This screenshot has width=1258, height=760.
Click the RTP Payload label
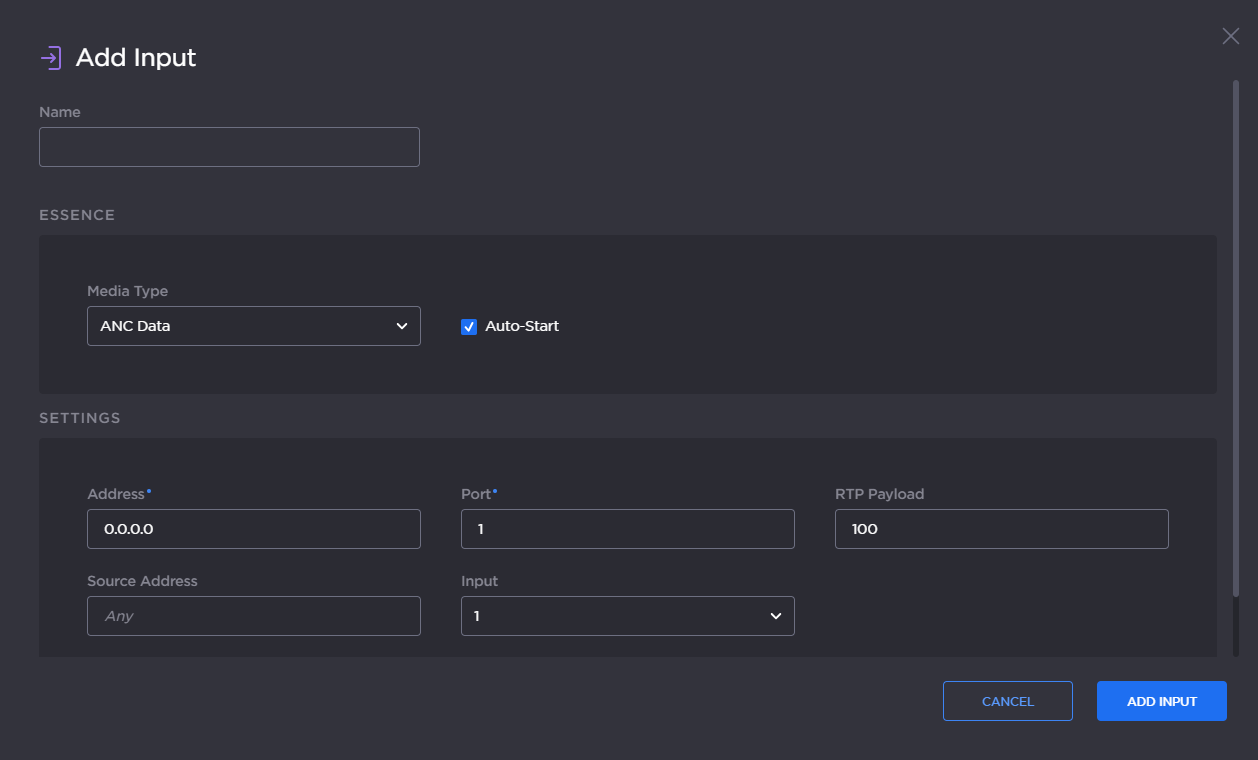[x=879, y=494]
